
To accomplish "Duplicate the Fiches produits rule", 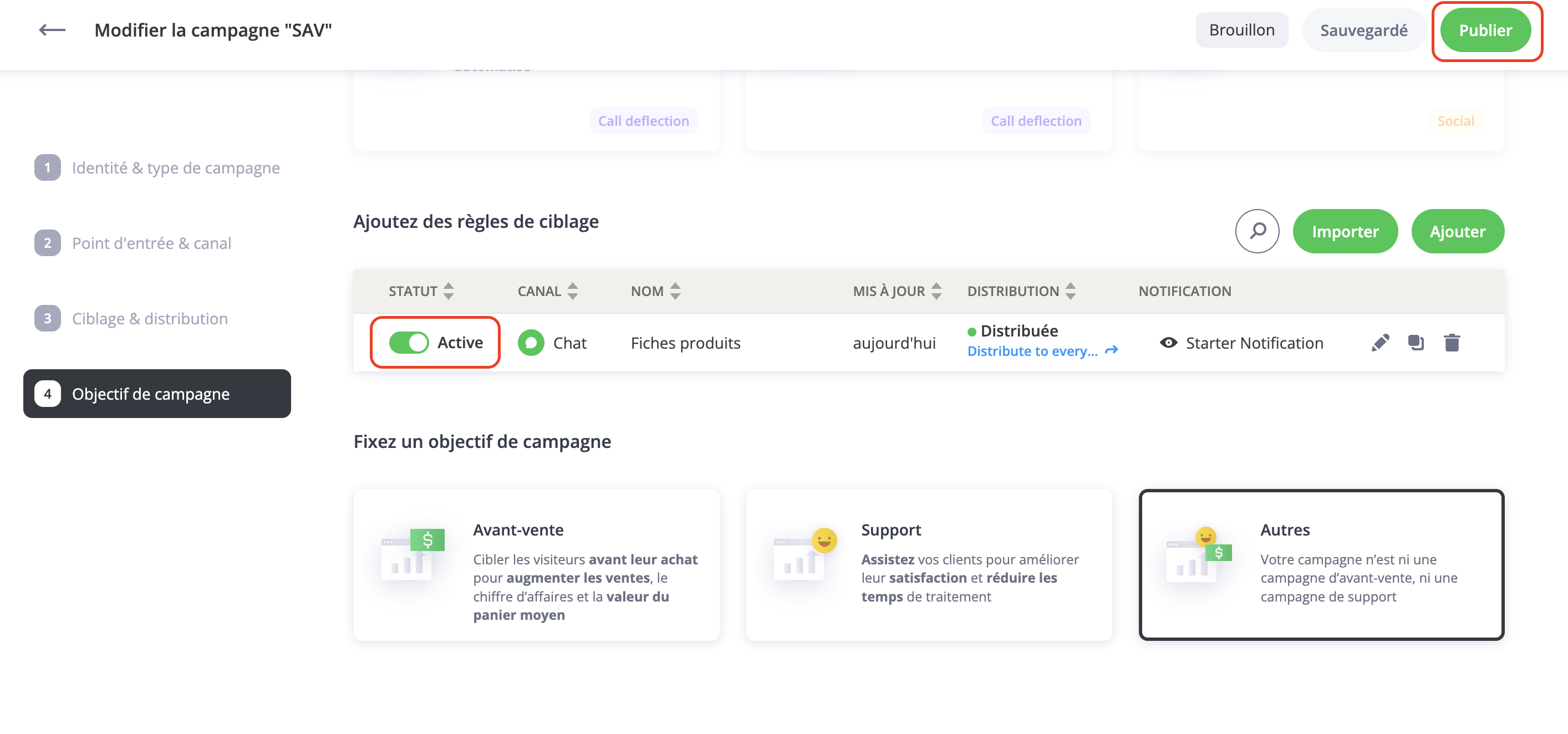I will (x=1416, y=343).
